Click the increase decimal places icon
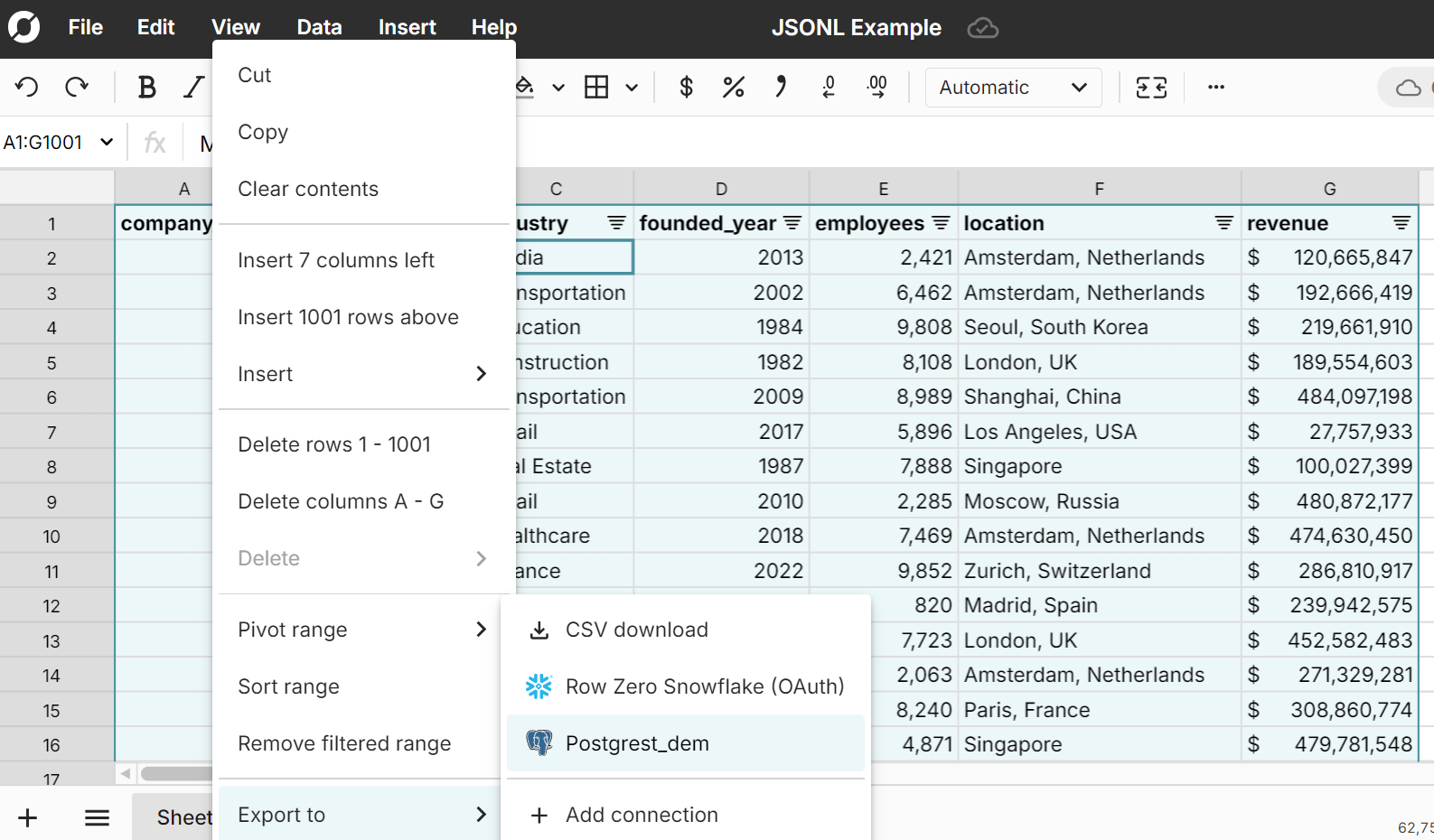1434x840 pixels. (876, 88)
